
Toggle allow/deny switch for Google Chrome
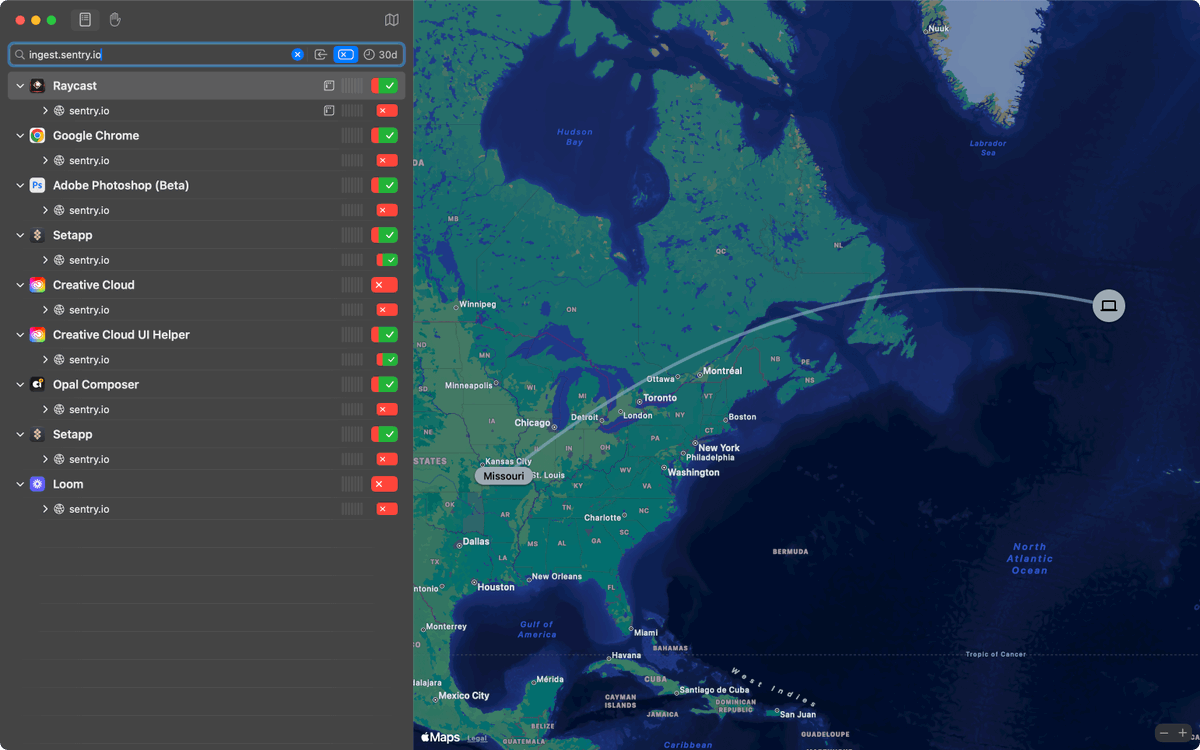[384, 136]
